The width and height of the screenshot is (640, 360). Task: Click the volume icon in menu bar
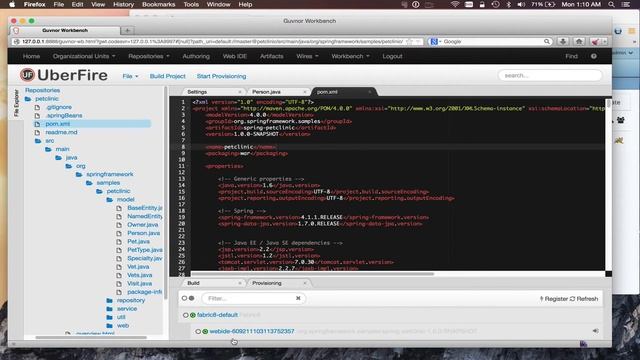click(x=521, y=4)
